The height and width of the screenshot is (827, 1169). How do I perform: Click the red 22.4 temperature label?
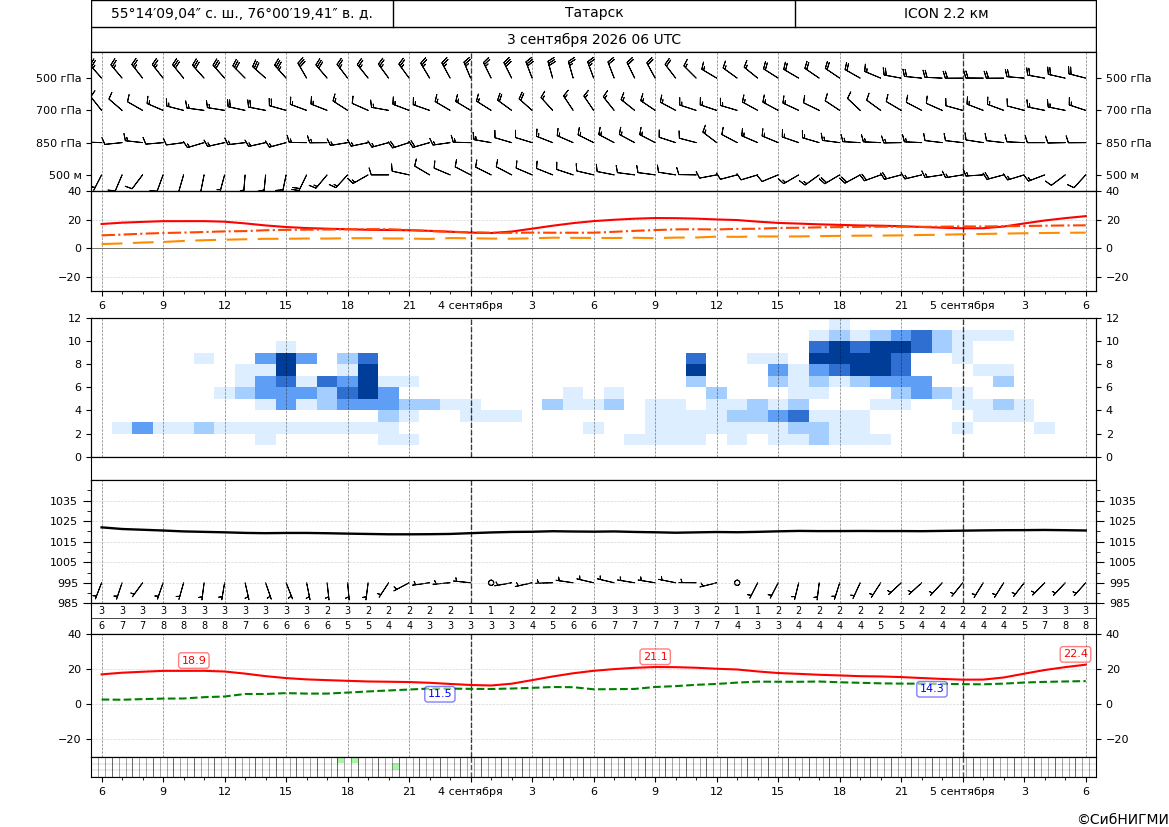(x=1075, y=654)
